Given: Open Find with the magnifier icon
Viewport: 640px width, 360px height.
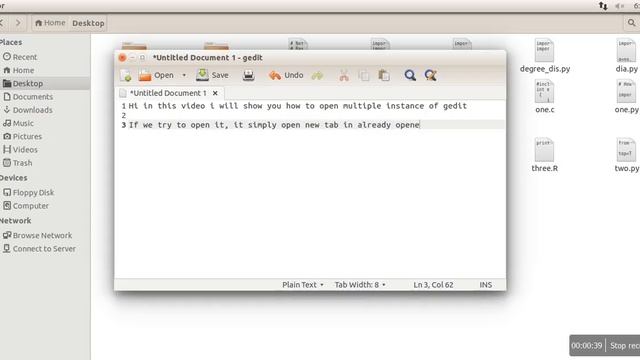Looking at the screenshot, I should (410, 75).
